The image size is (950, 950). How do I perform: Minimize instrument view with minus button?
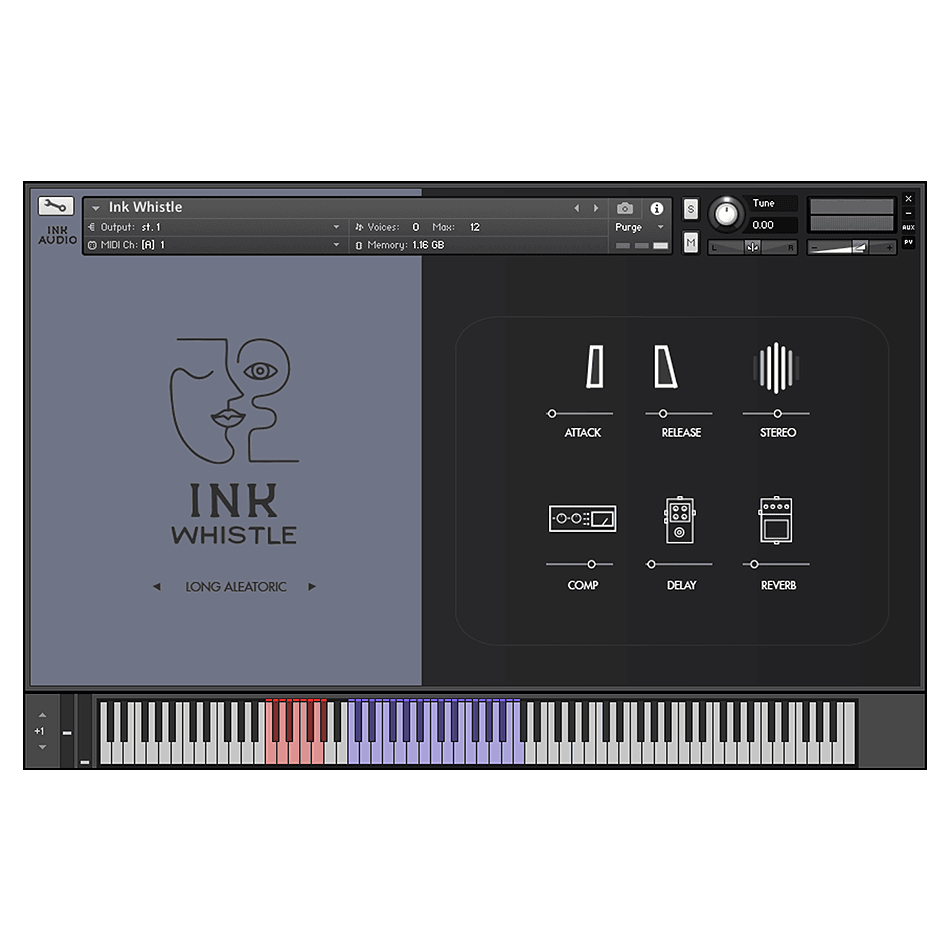(908, 213)
